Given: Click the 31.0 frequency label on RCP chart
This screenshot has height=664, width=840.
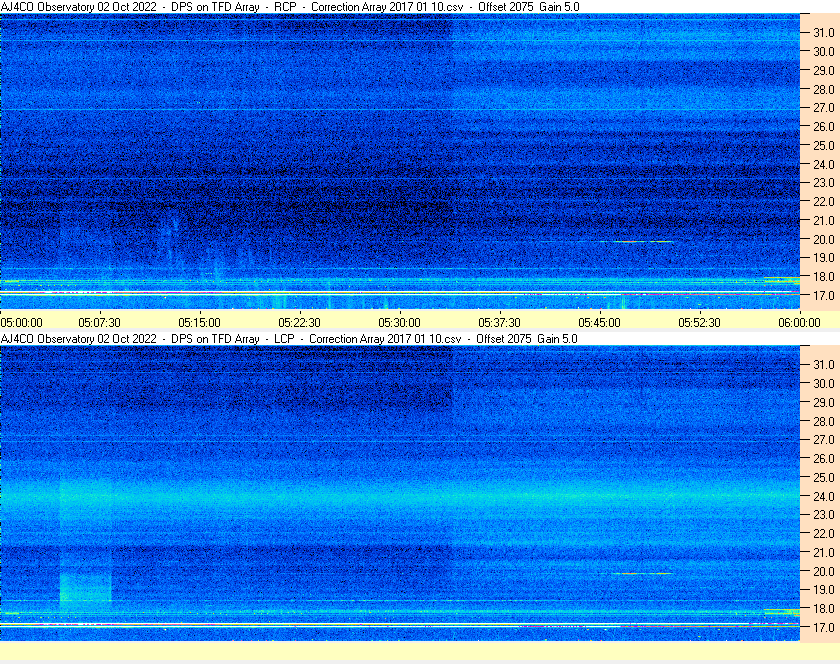Looking at the screenshot, I should click(824, 33).
